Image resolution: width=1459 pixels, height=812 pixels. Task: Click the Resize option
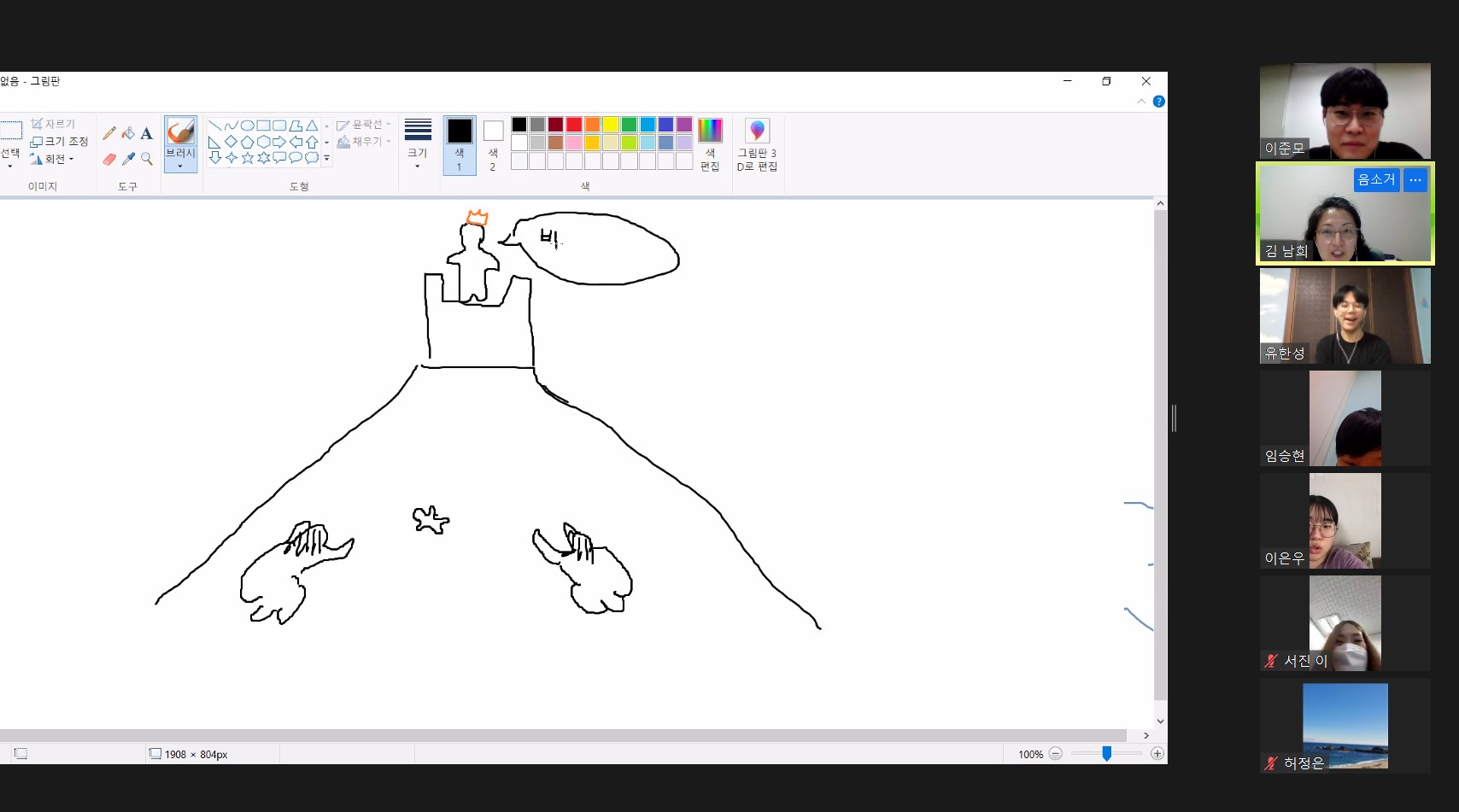point(60,142)
